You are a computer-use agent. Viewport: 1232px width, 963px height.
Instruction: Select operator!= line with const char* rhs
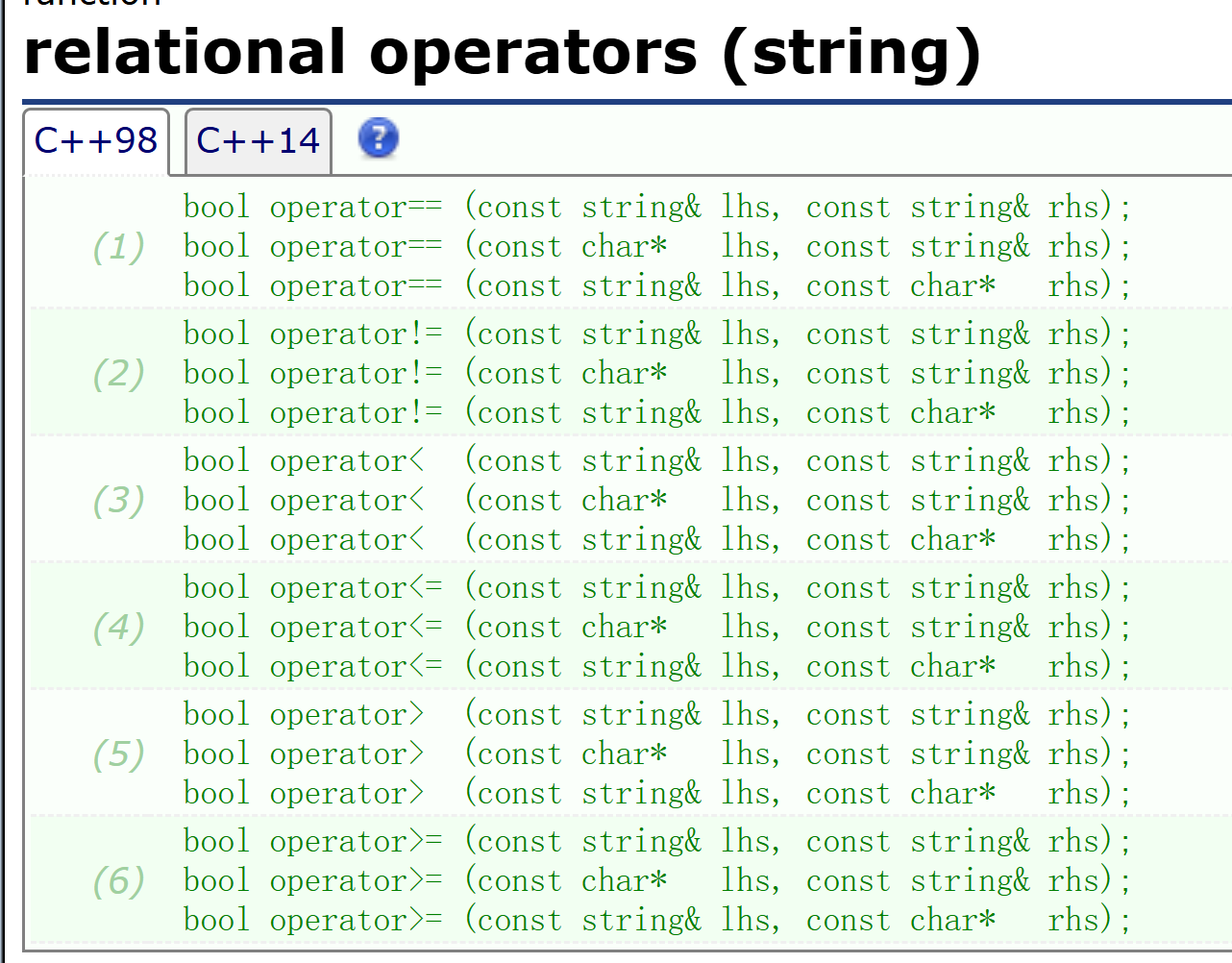tap(657, 413)
